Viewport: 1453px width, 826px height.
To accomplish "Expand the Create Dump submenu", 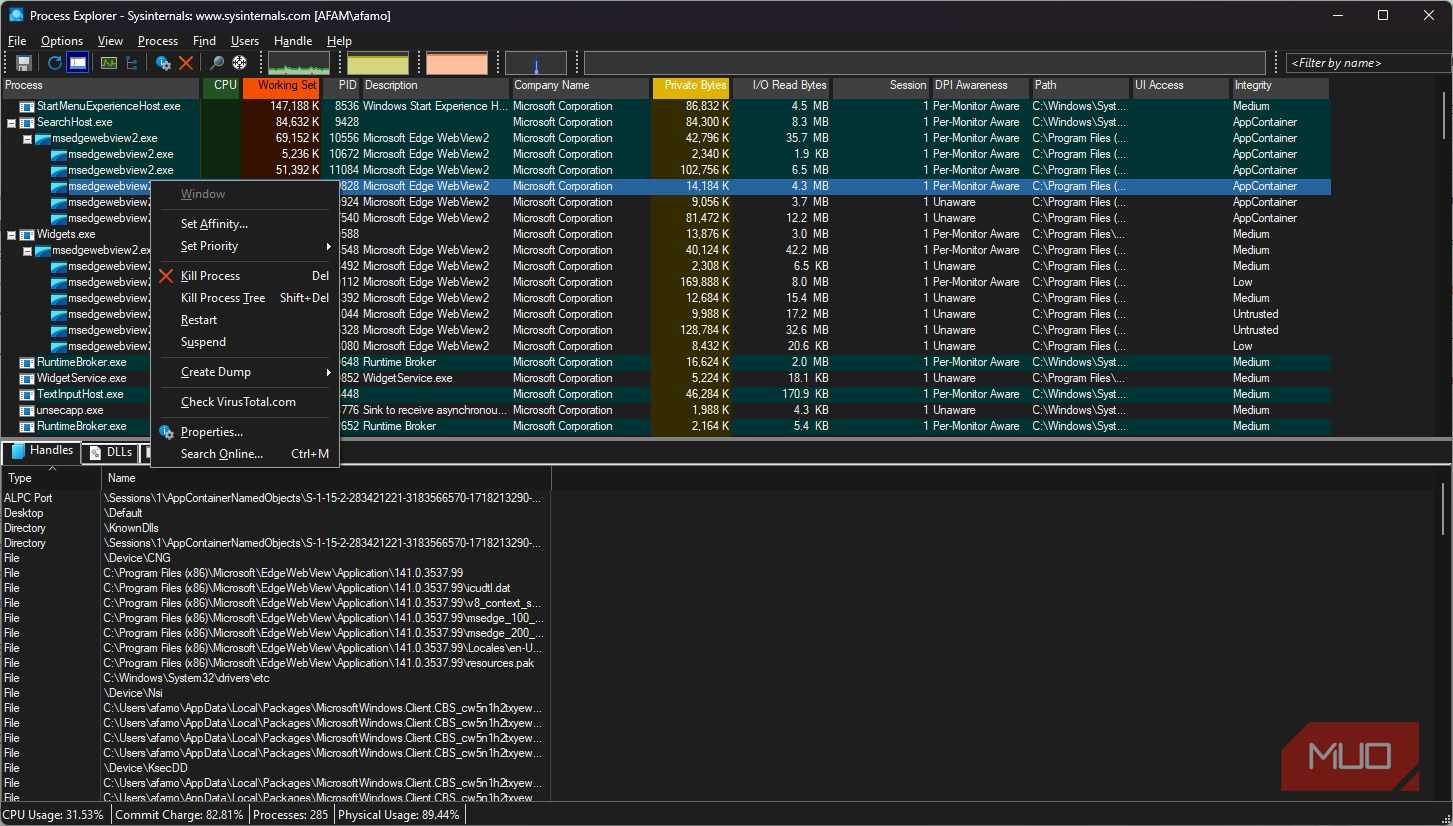I will [x=245, y=372].
